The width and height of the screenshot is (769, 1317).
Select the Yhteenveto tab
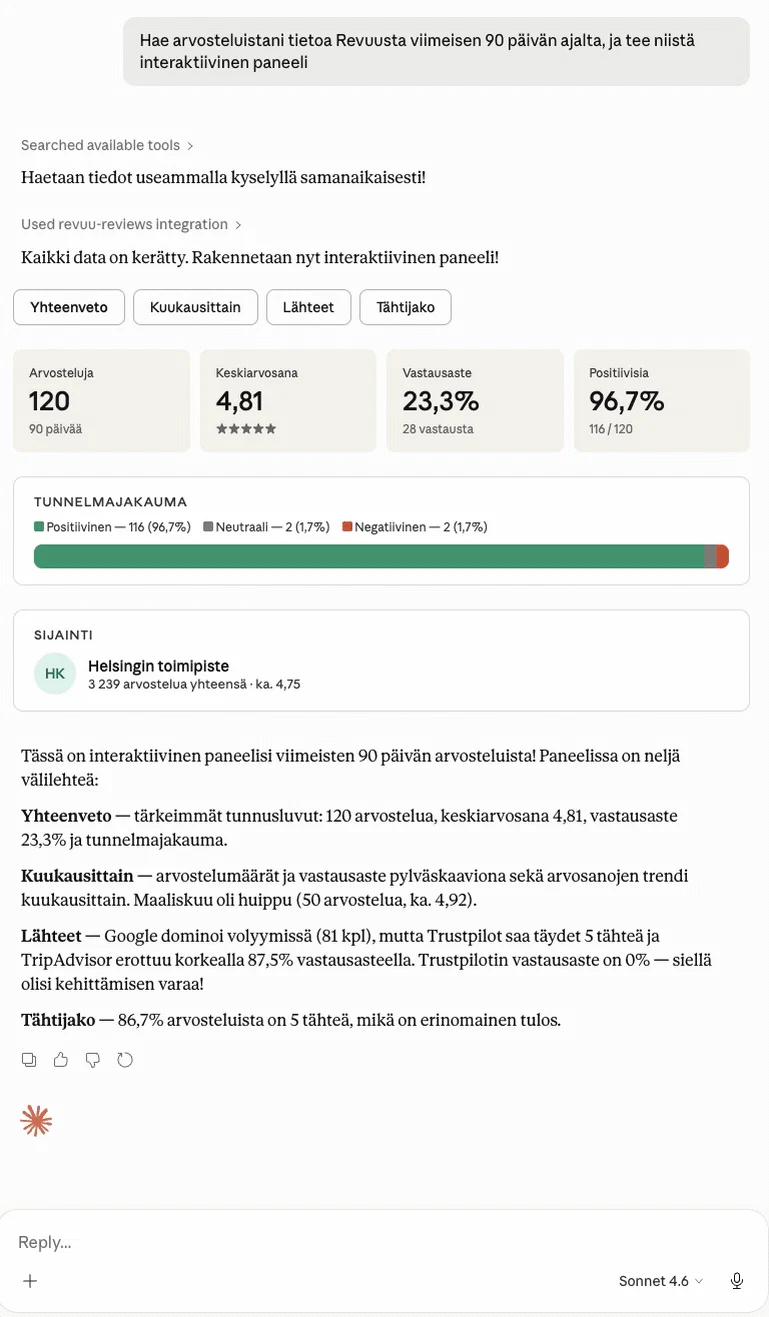click(69, 307)
